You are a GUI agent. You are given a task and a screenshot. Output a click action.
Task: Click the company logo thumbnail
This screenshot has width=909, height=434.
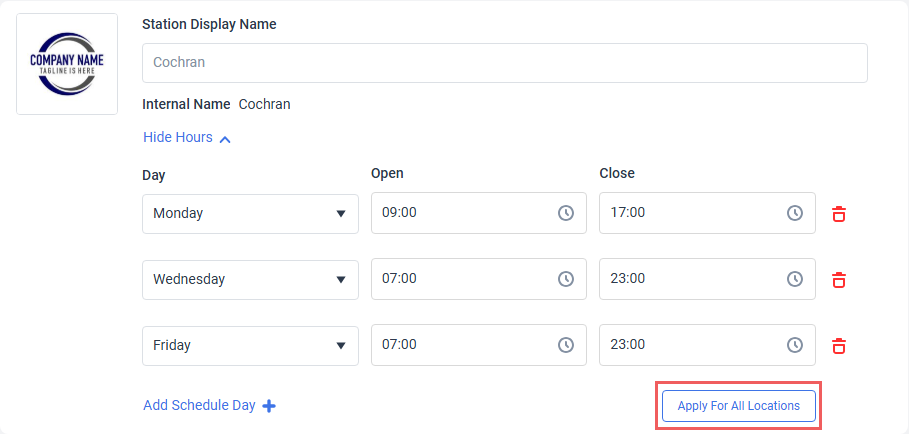pos(67,64)
